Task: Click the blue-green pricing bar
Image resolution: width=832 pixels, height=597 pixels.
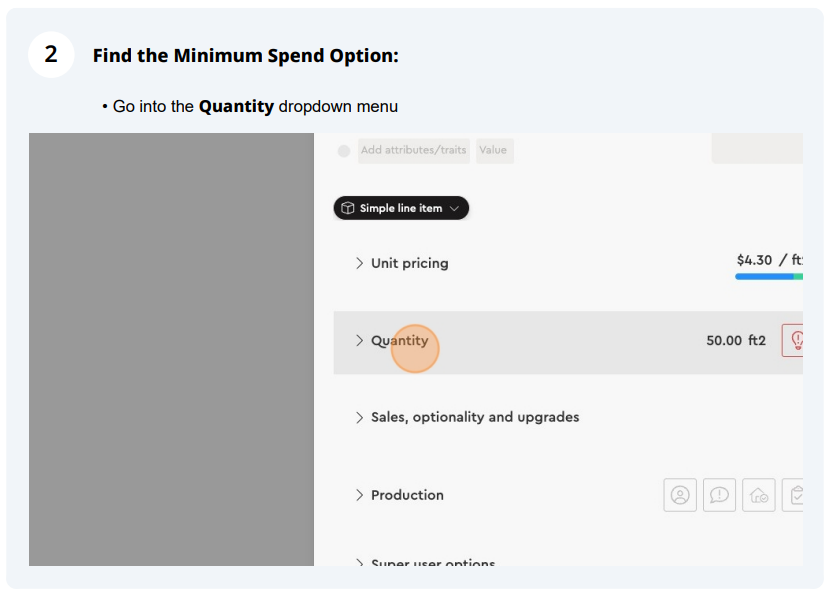Action: point(769,276)
